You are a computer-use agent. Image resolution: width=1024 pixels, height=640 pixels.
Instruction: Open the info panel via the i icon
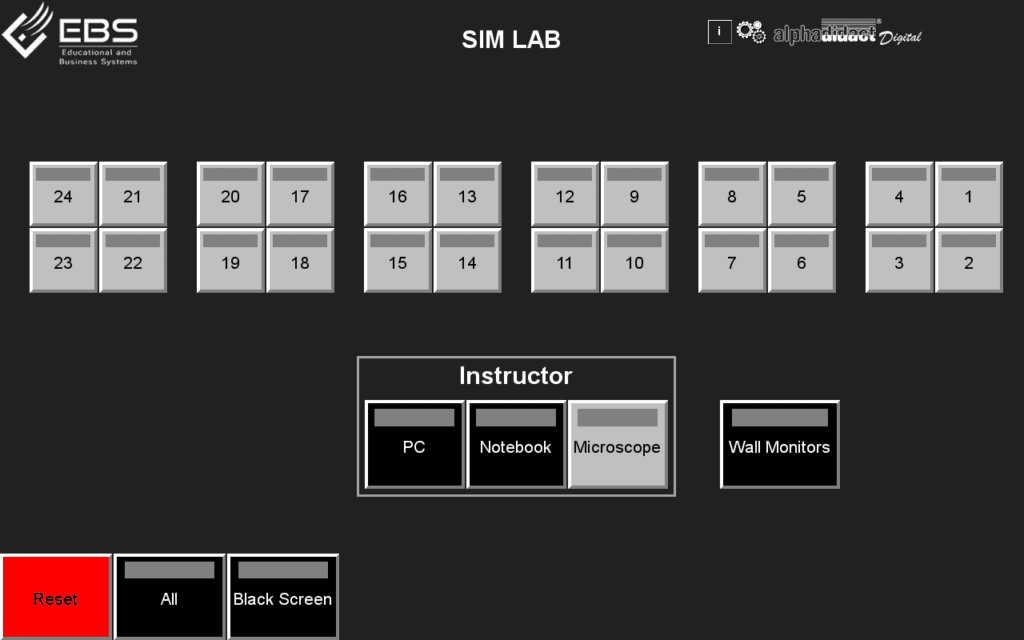pos(719,31)
